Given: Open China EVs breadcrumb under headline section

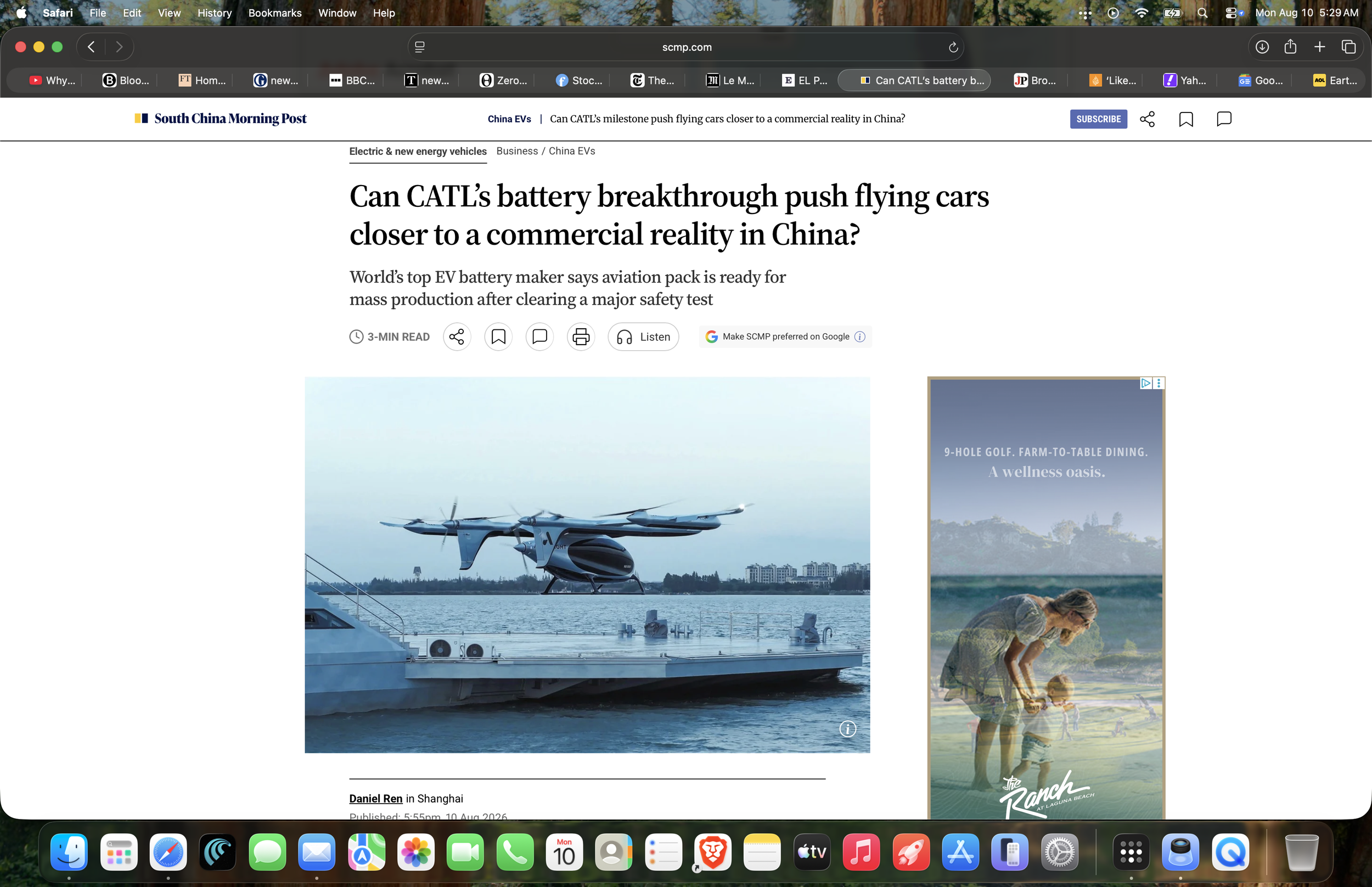Looking at the screenshot, I should pos(572,151).
